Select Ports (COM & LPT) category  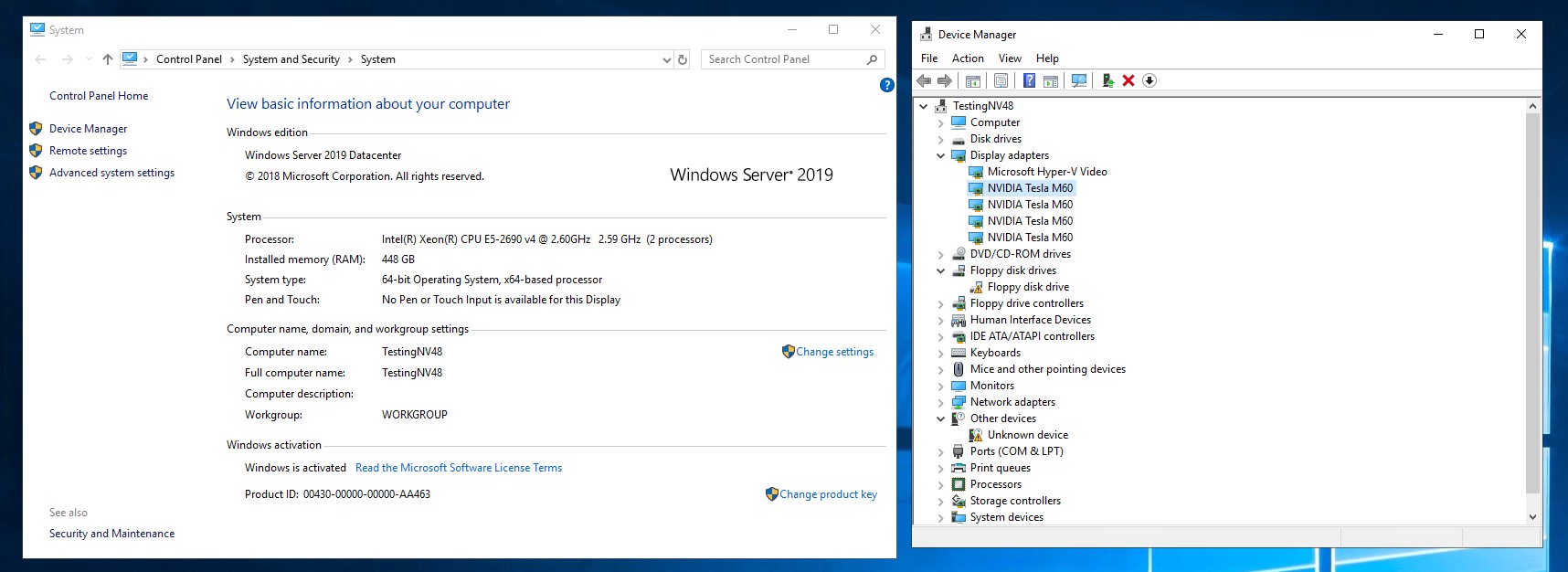click(x=1016, y=451)
